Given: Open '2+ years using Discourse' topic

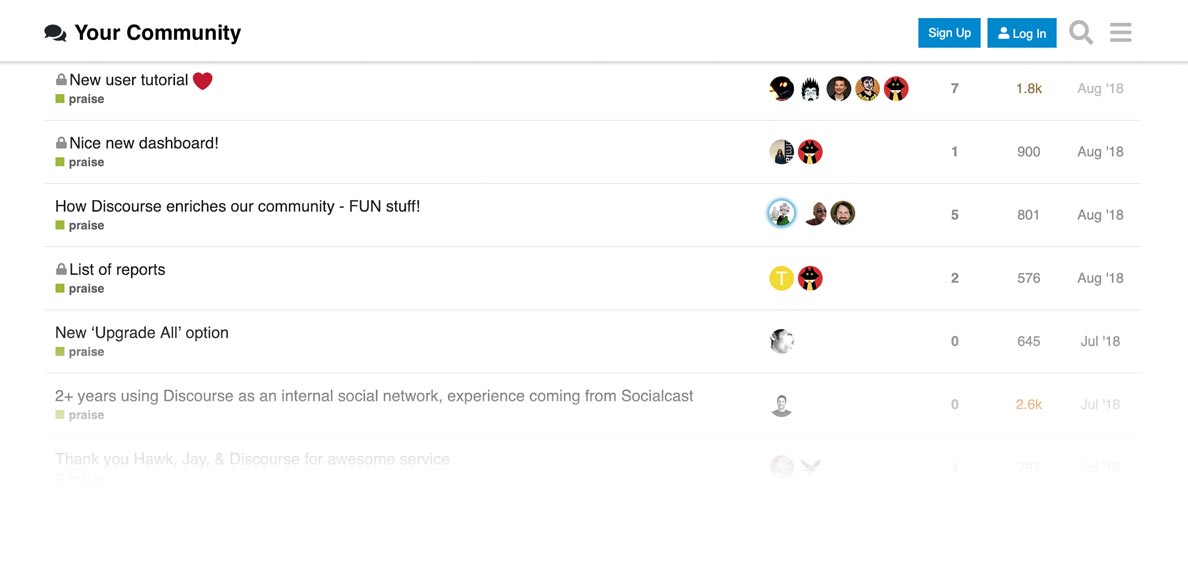Looking at the screenshot, I should point(374,395).
